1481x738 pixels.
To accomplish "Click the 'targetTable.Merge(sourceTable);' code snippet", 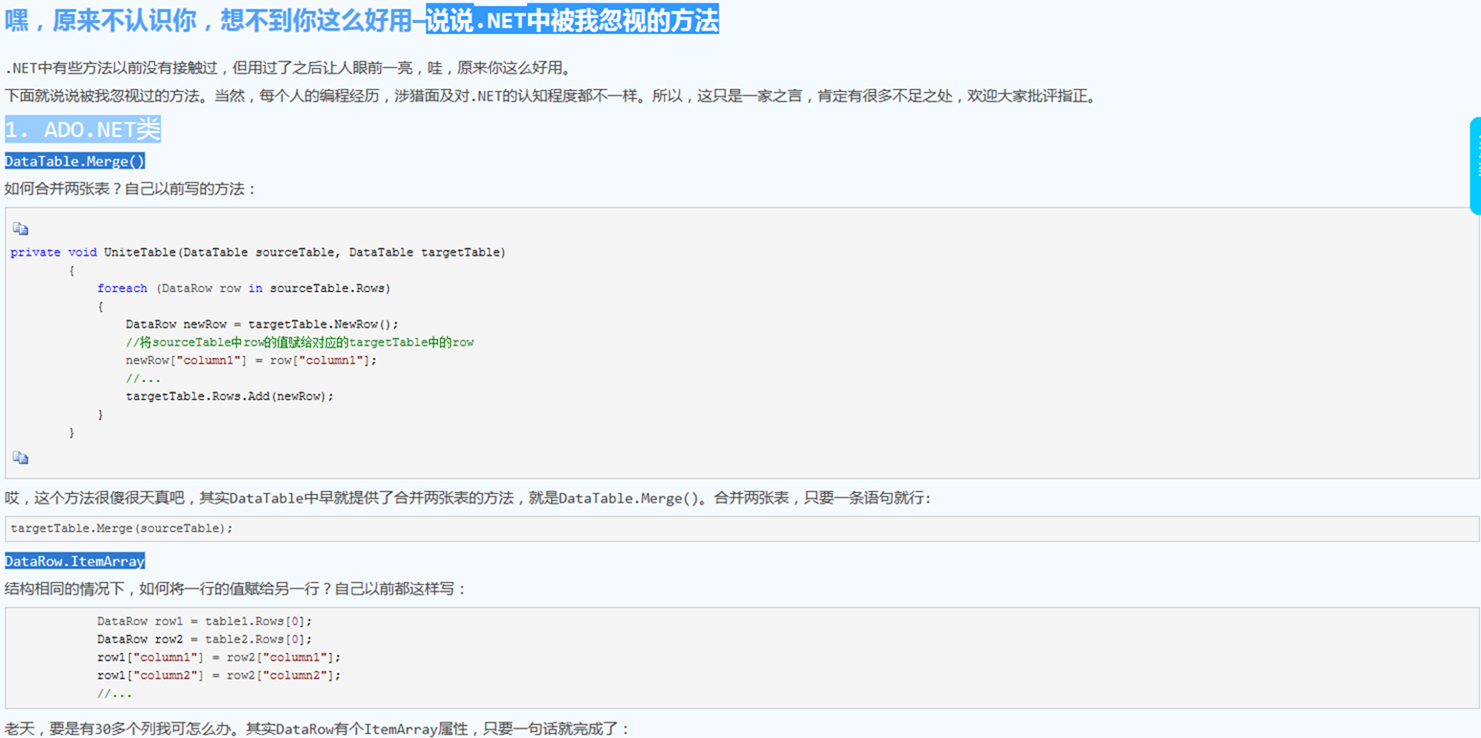I will pos(121,528).
